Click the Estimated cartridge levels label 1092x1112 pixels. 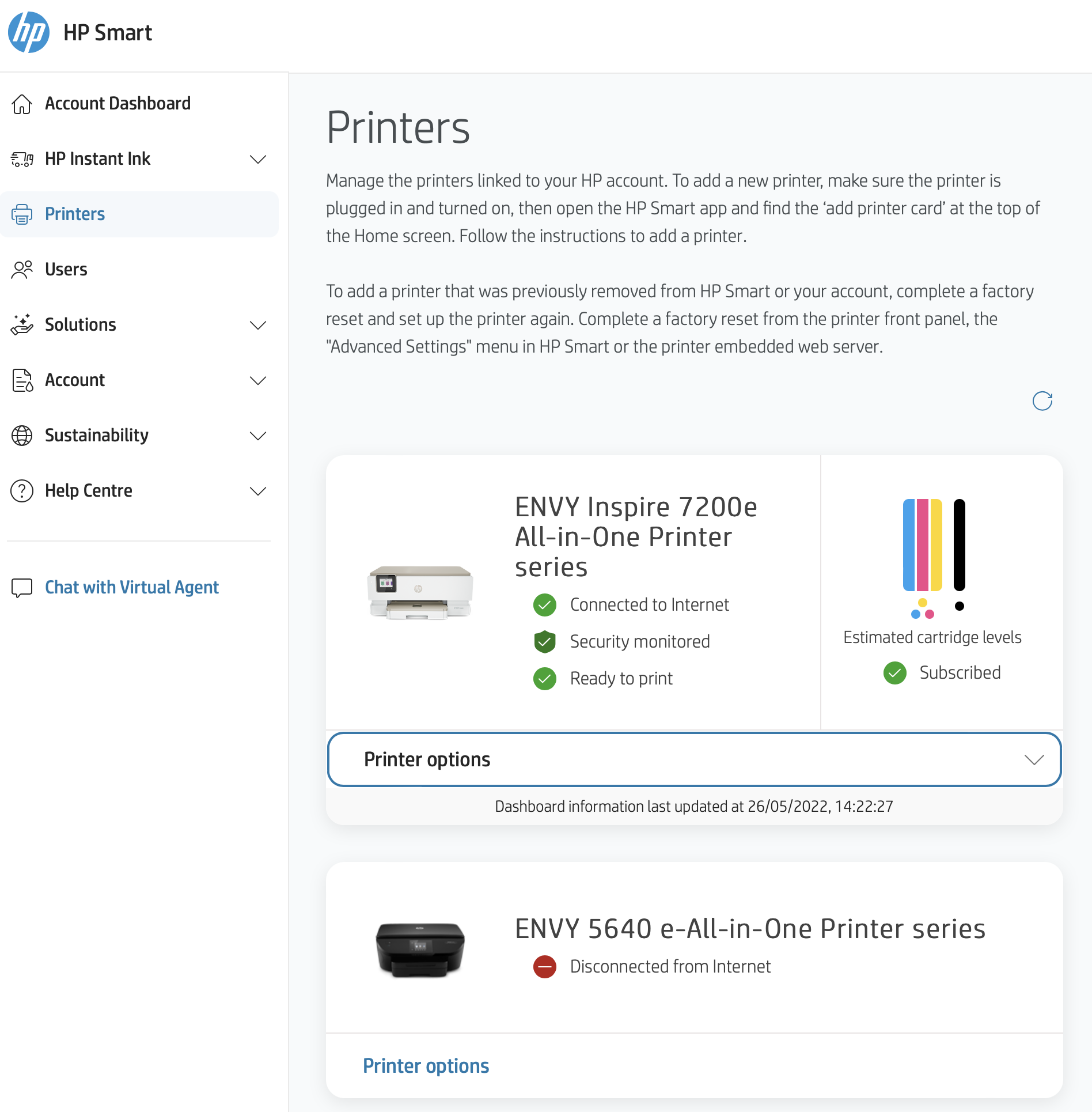tap(932, 637)
